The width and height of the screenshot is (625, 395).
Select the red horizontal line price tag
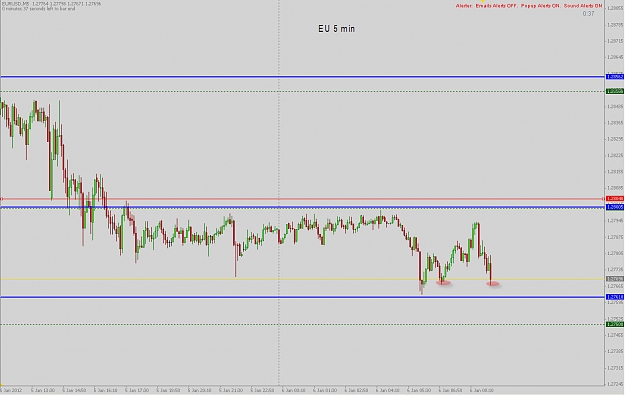pyautogui.click(x=615, y=198)
